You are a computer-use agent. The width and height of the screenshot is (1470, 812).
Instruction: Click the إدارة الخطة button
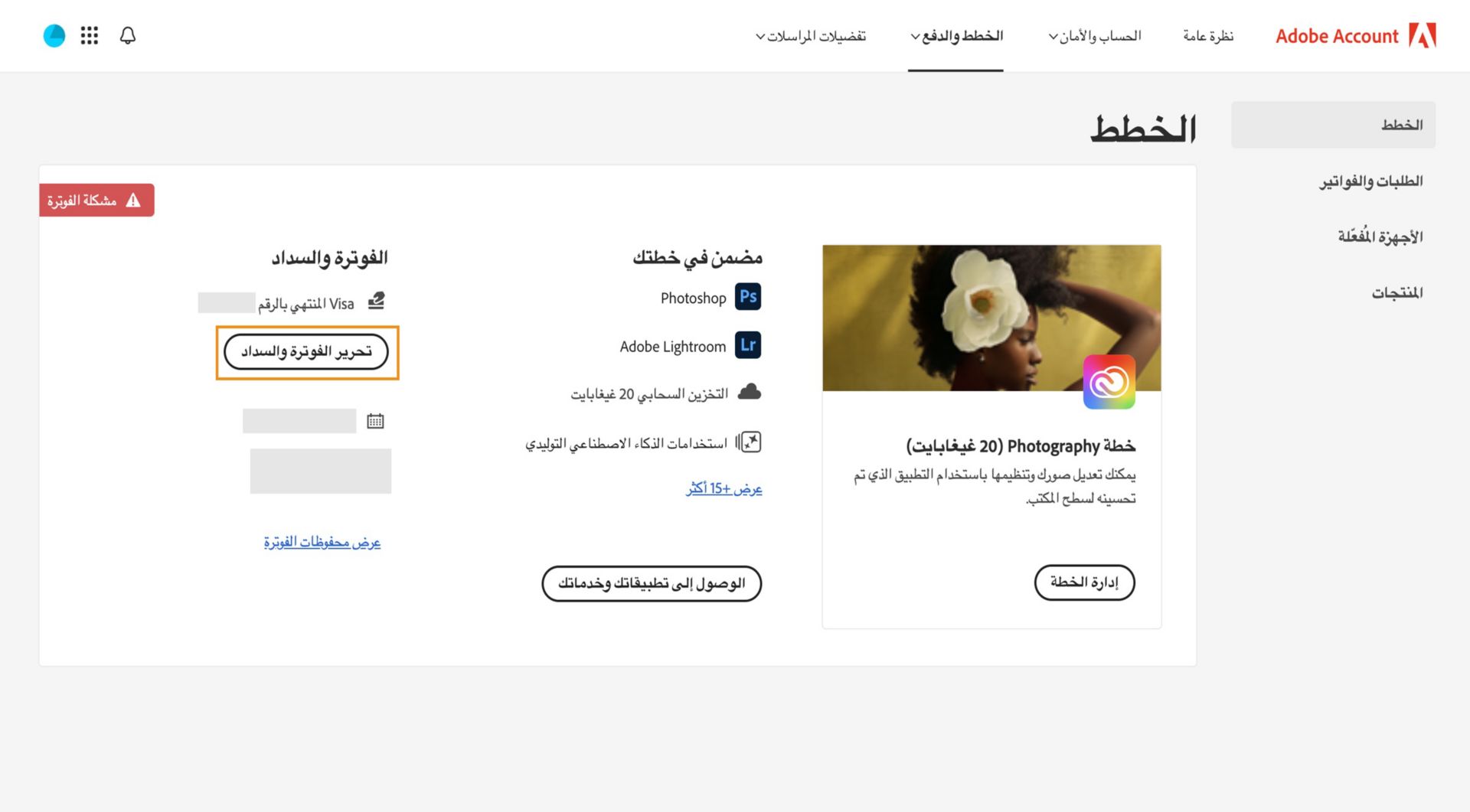click(1084, 582)
